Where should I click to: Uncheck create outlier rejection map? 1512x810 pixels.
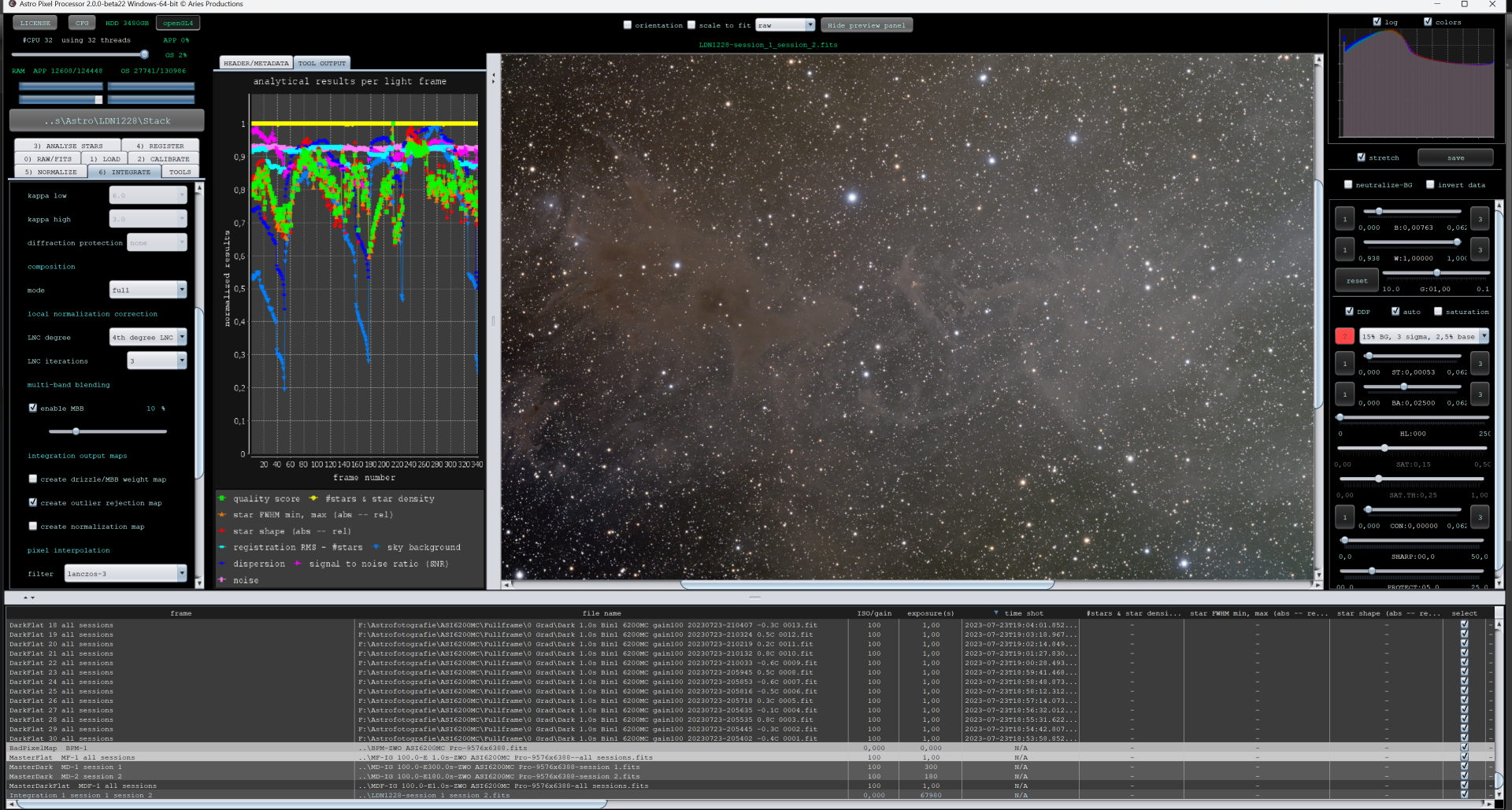click(x=33, y=502)
